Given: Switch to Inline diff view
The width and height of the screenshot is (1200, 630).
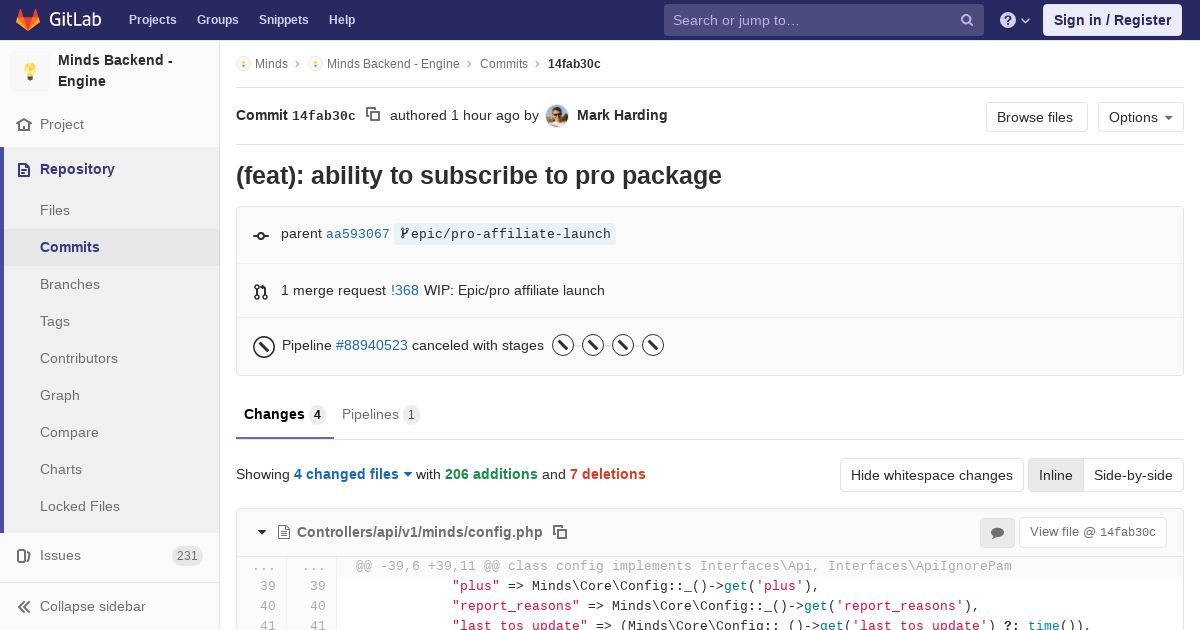Looking at the screenshot, I should (x=1055, y=475).
